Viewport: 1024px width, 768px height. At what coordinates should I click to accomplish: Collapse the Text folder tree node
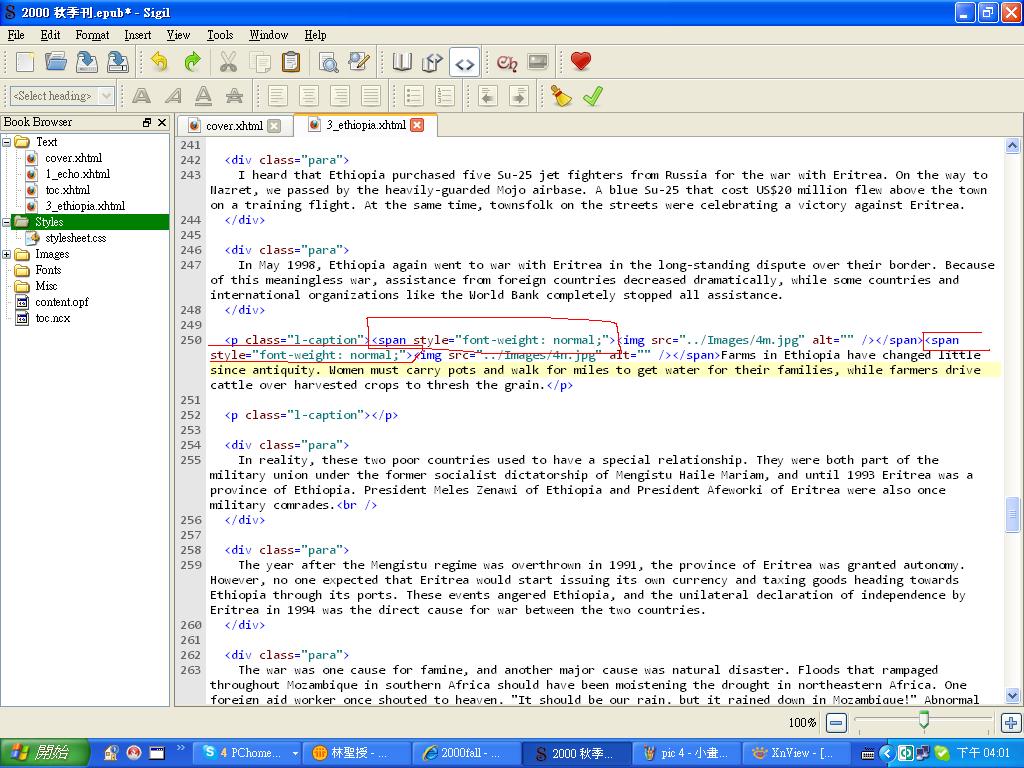click(7, 142)
